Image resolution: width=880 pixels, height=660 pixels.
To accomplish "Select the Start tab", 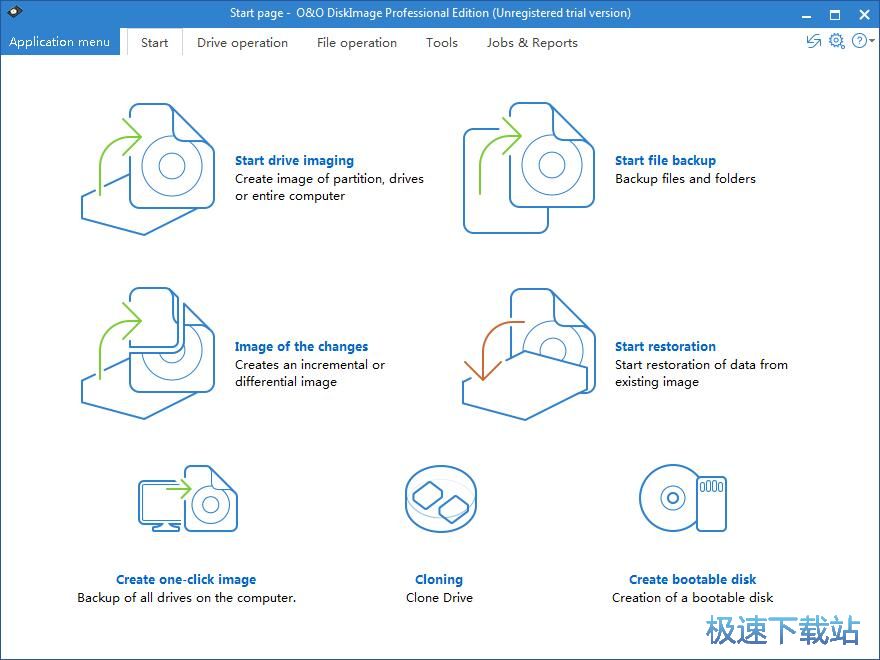I will tap(154, 43).
